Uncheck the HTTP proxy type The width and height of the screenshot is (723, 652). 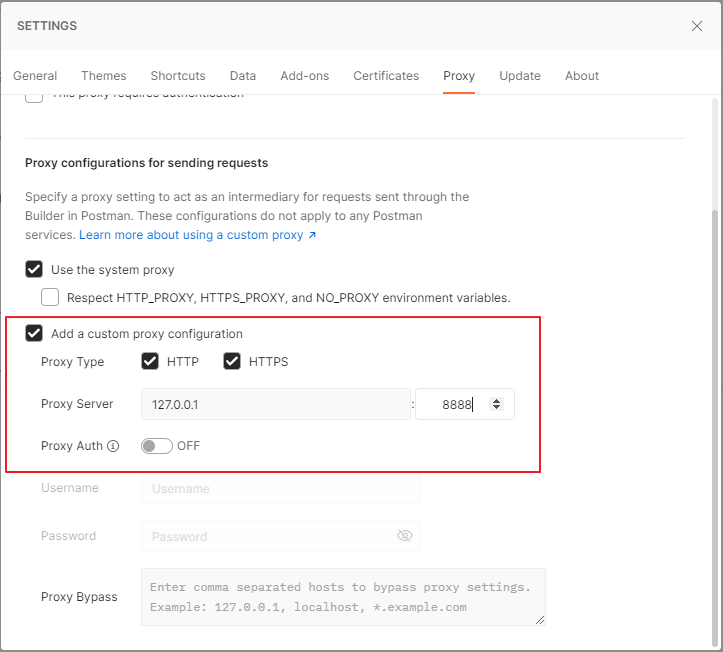pyautogui.click(x=150, y=362)
